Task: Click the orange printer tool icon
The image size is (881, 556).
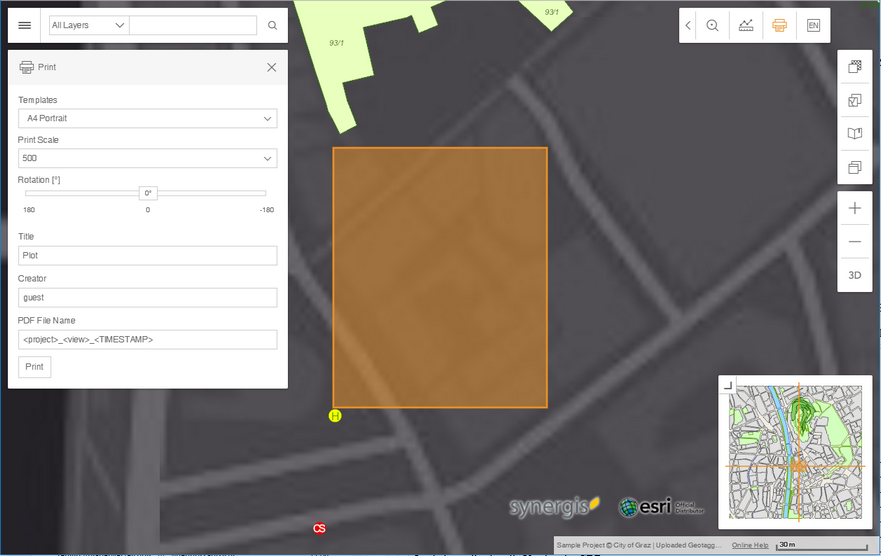Action: pos(779,25)
